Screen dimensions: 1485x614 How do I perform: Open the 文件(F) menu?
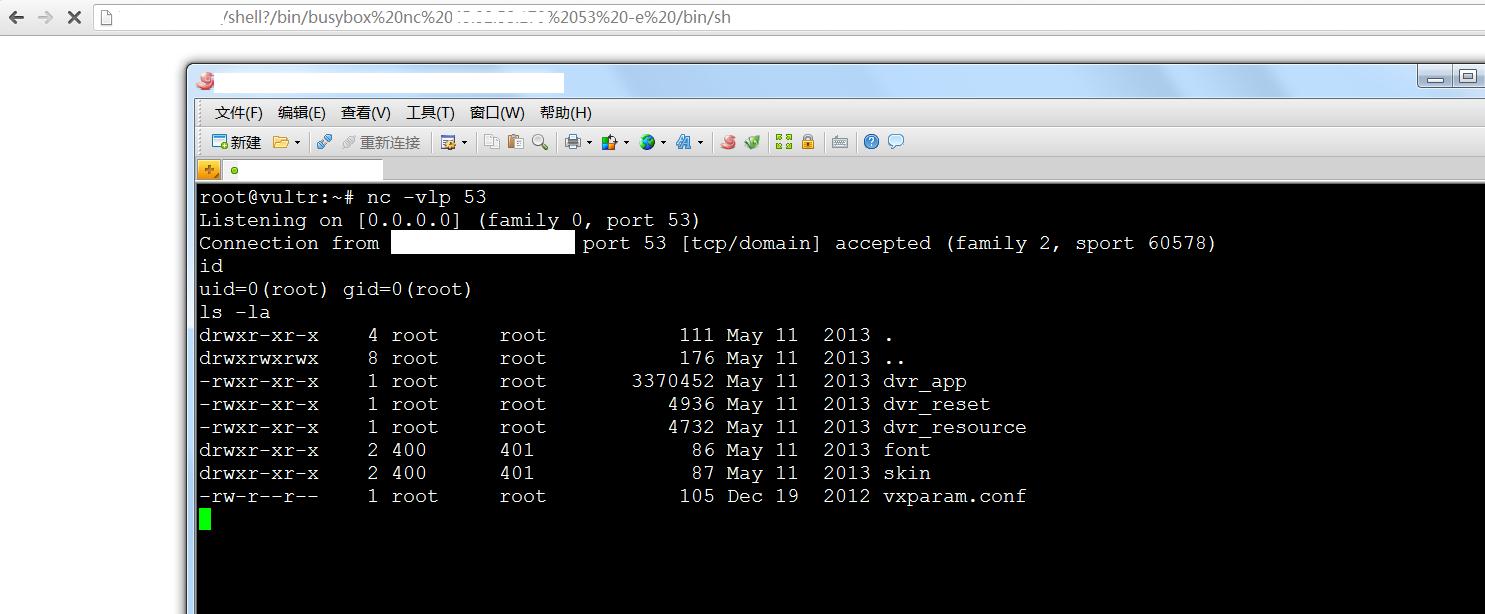(x=239, y=113)
